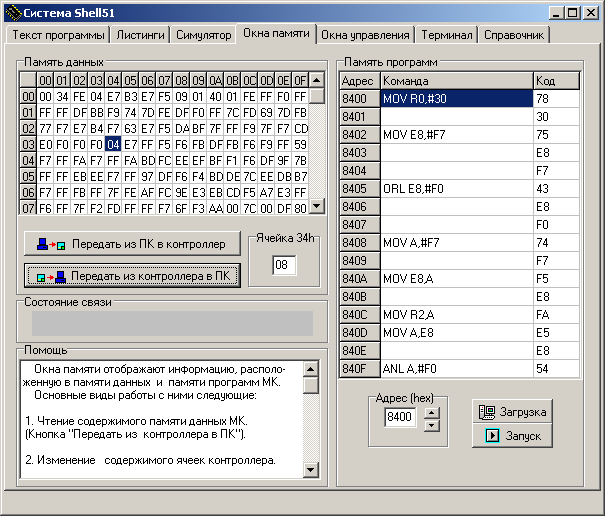The image size is (606, 517).
Task: Go to the Окна управления tab
Action: pyautogui.click(x=365, y=35)
